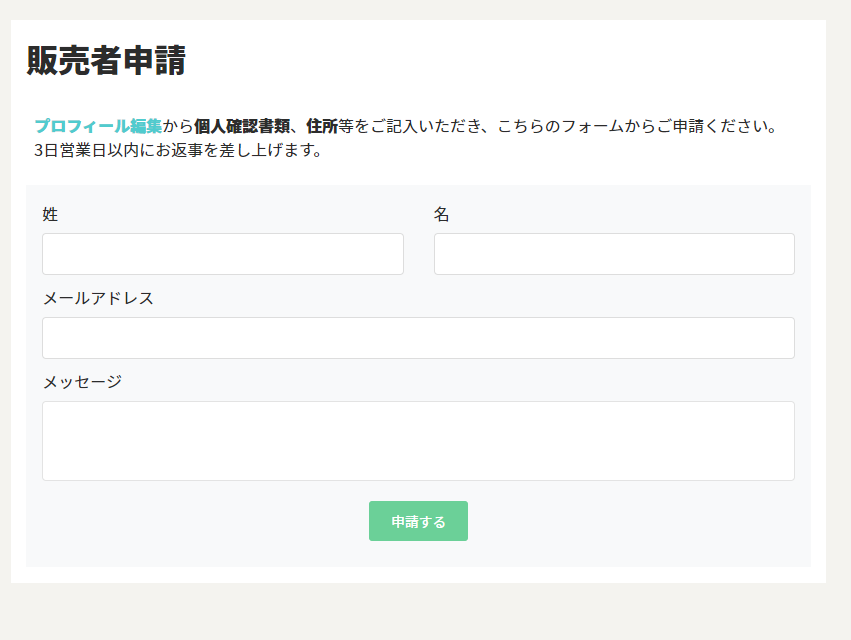
Task: Click the 姓 field label
Action: pyautogui.click(x=50, y=214)
